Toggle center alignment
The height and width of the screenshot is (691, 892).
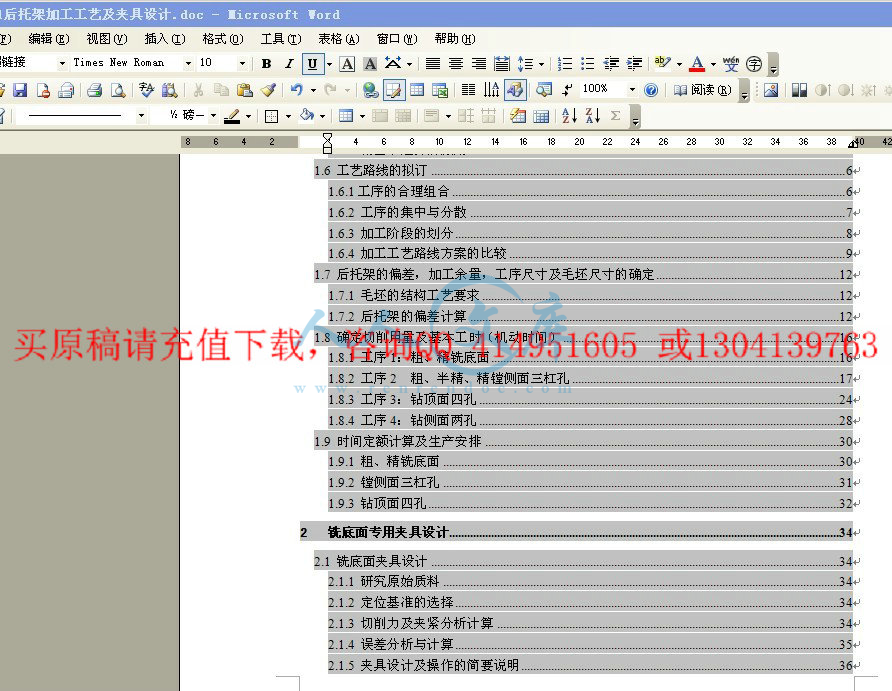click(x=456, y=63)
